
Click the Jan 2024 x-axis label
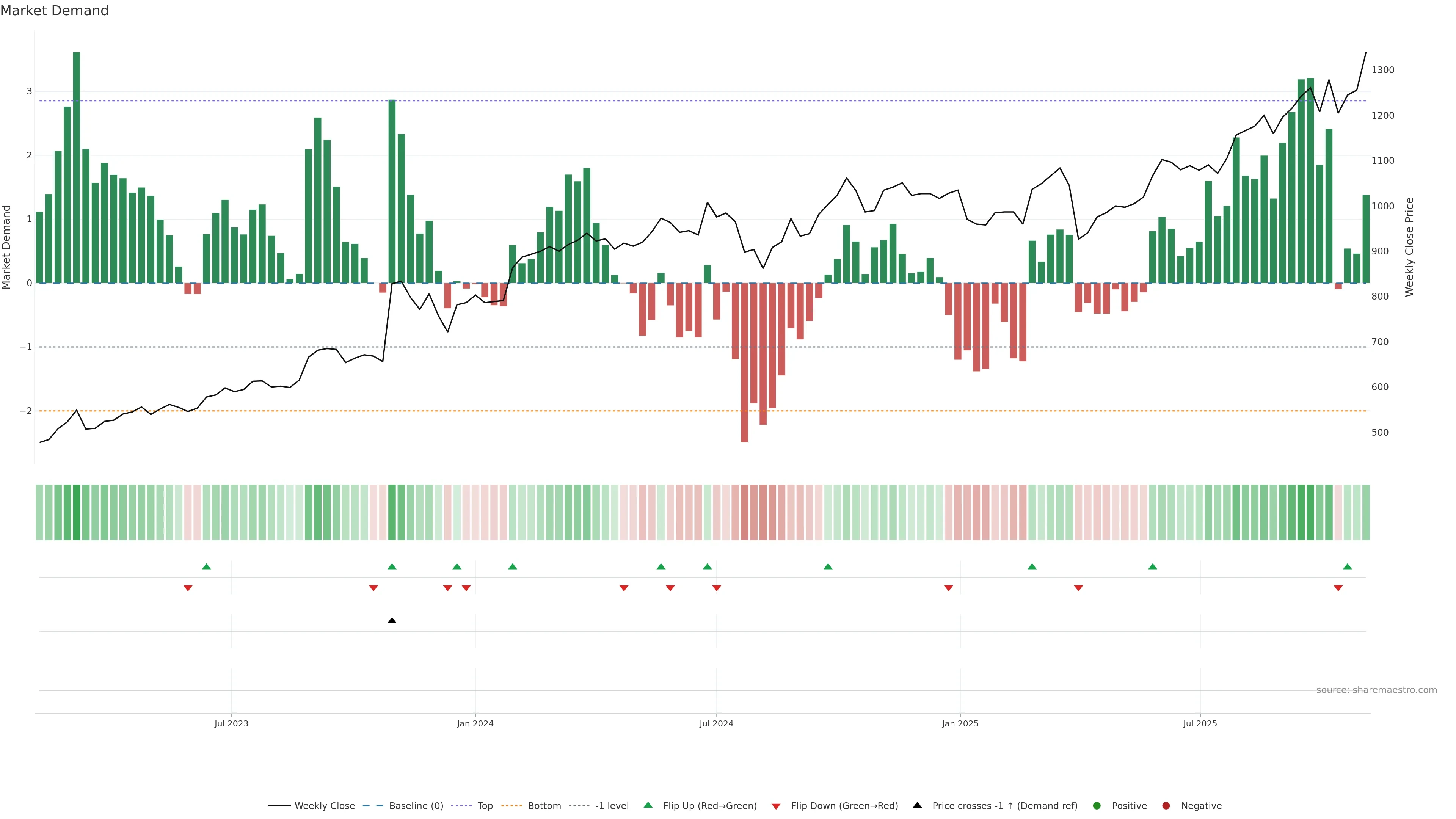(475, 723)
